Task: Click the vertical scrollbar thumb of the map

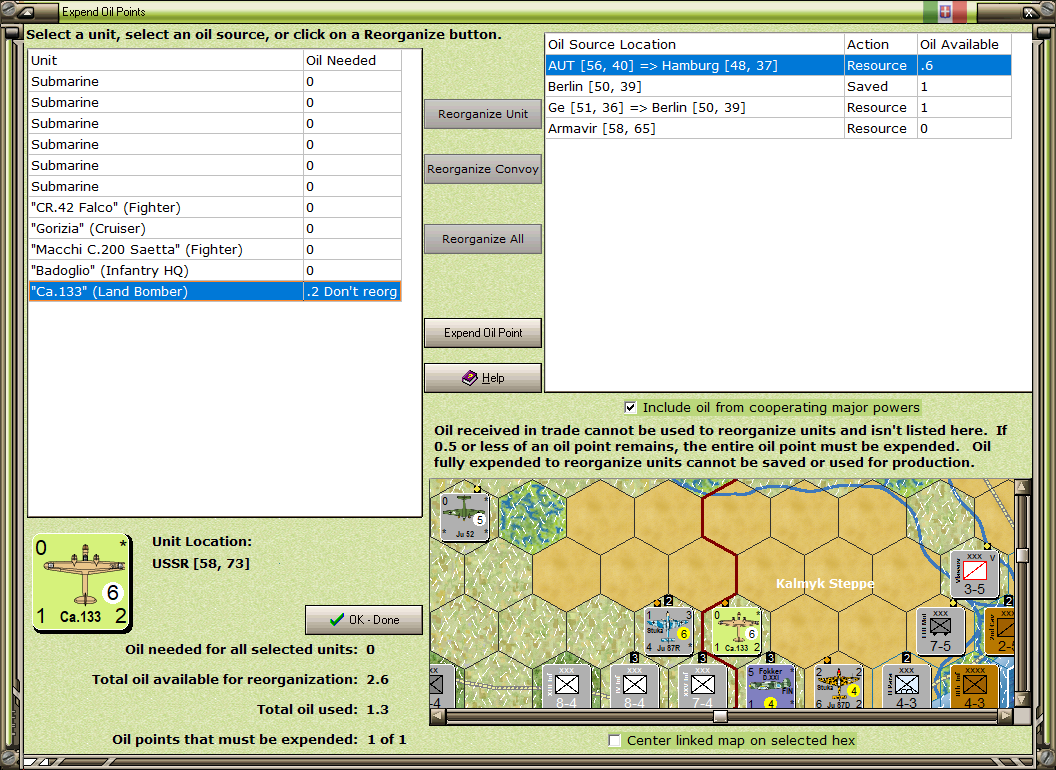Action: pyautogui.click(x=1022, y=555)
